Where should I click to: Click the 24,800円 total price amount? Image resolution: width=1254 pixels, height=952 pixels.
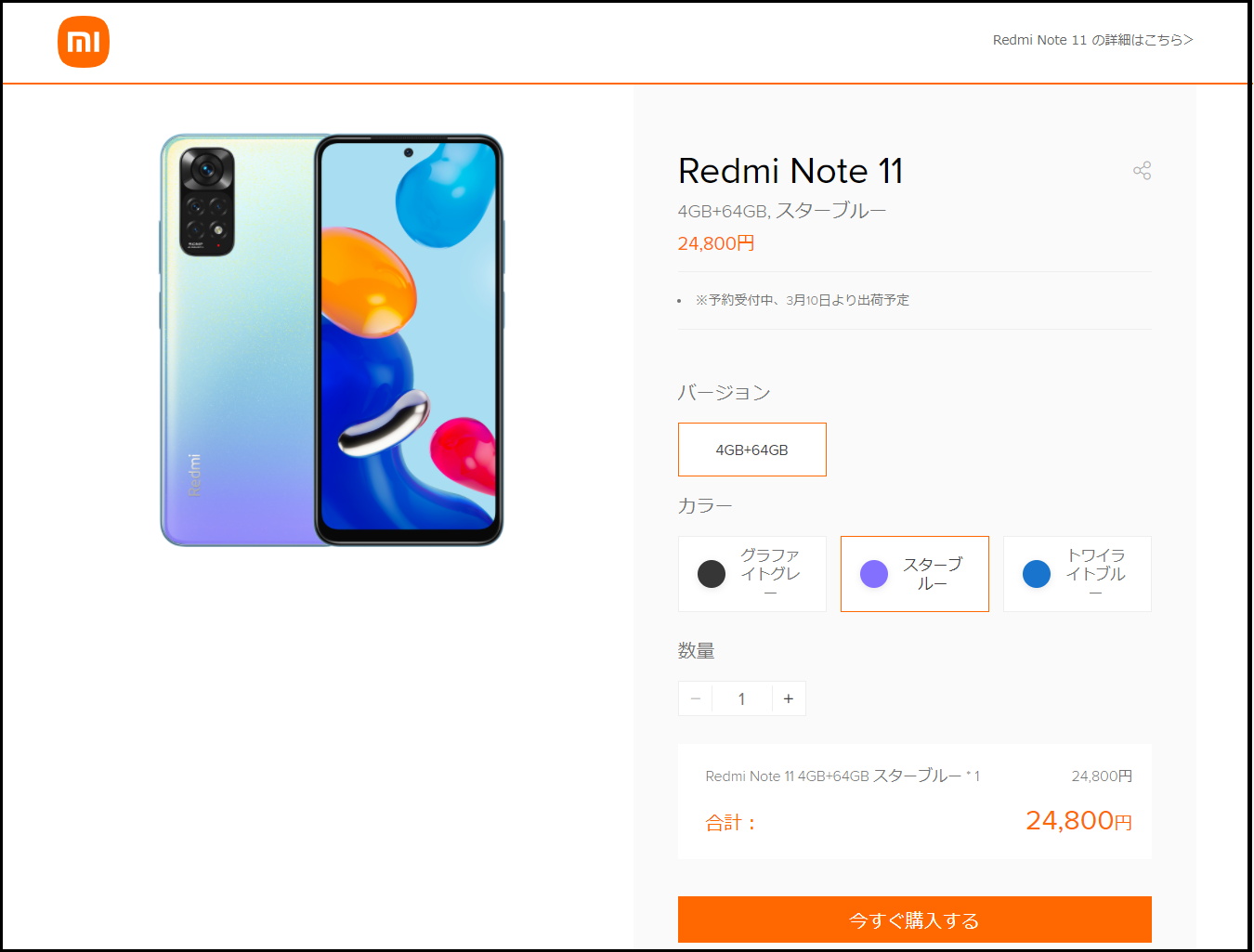point(1078,821)
